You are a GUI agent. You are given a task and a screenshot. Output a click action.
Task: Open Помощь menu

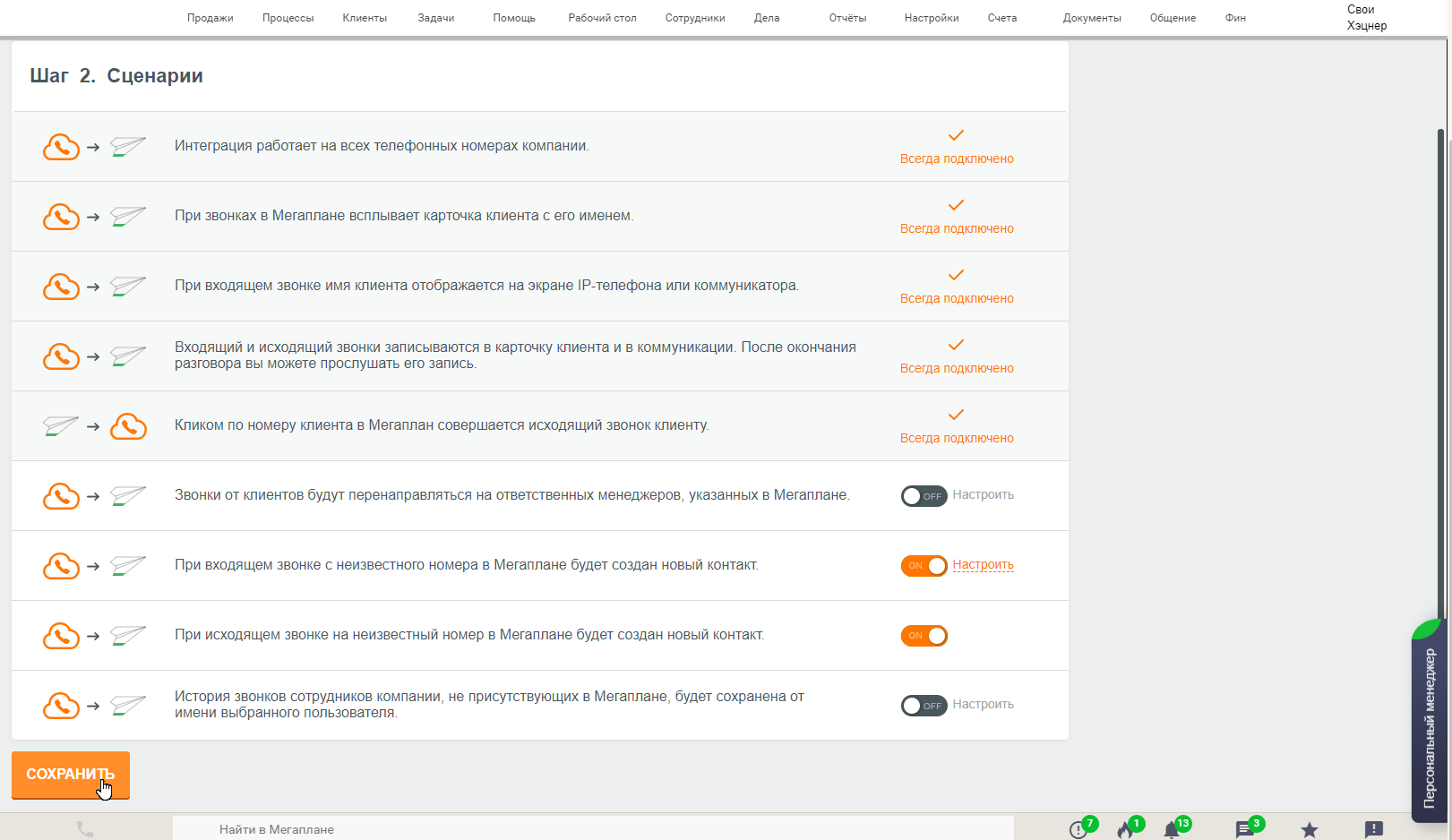coord(514,18)
